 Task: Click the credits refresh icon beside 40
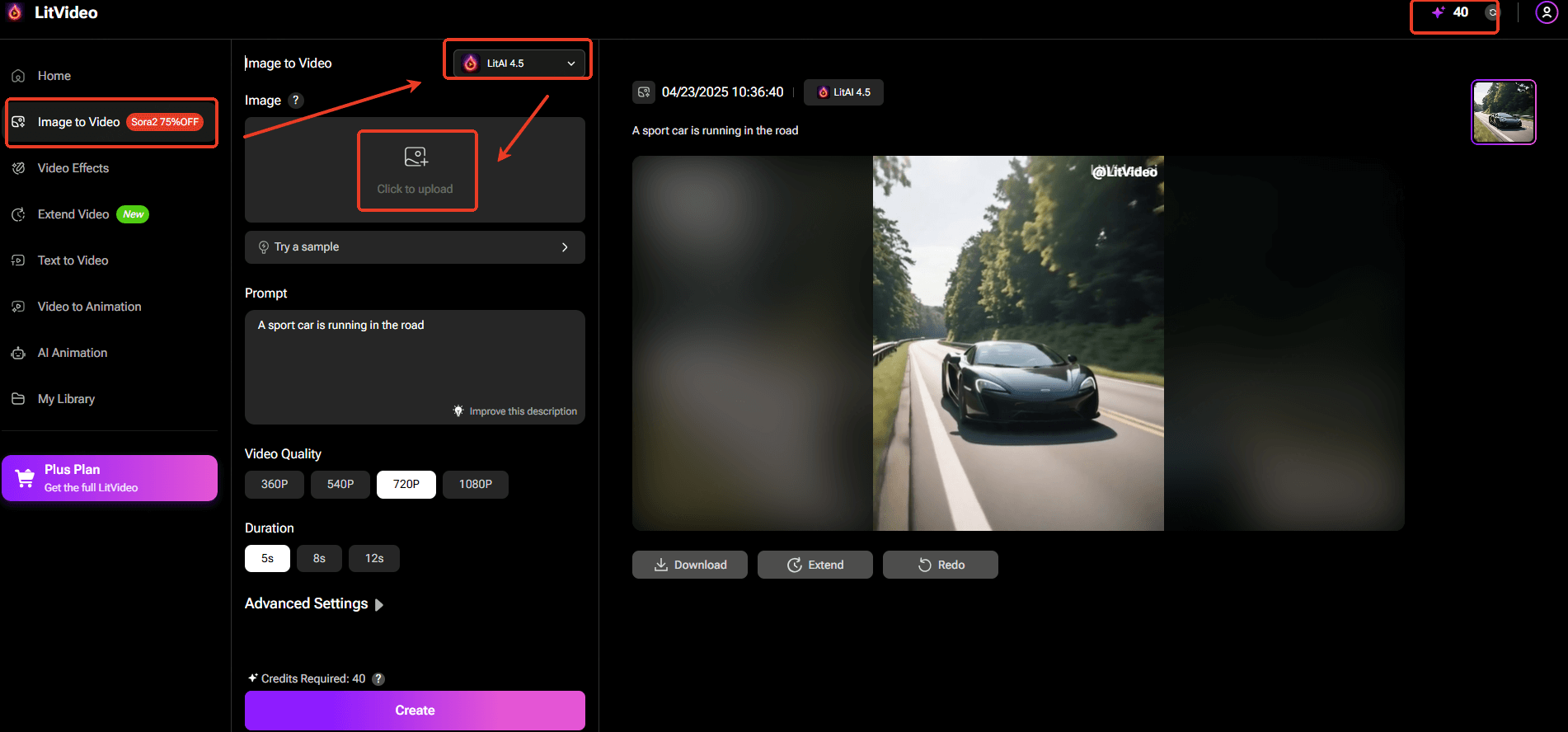point(1491,12)
